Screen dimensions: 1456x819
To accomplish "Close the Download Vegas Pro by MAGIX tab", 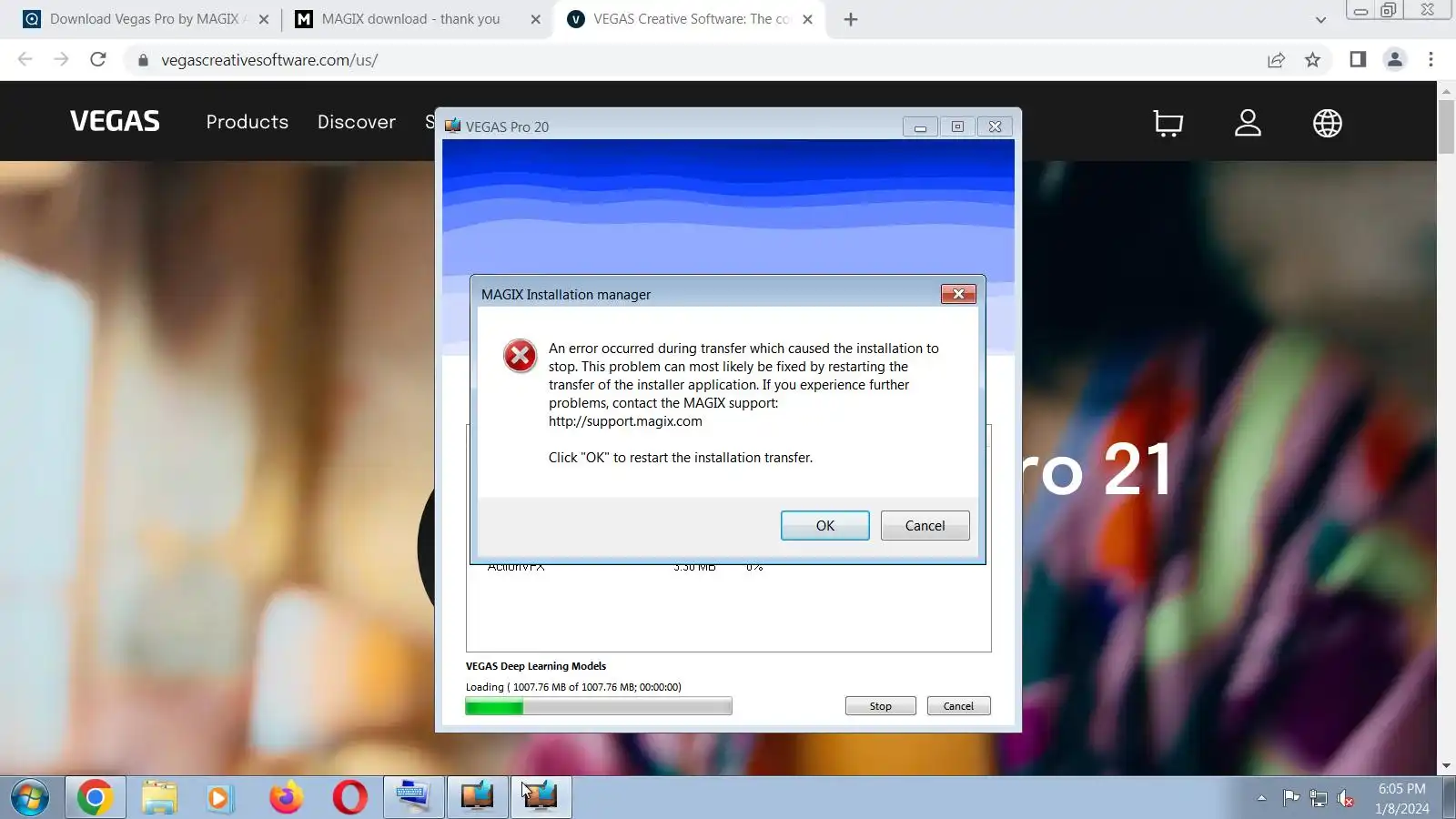I will pyautogui.click(x=264, y=19).
